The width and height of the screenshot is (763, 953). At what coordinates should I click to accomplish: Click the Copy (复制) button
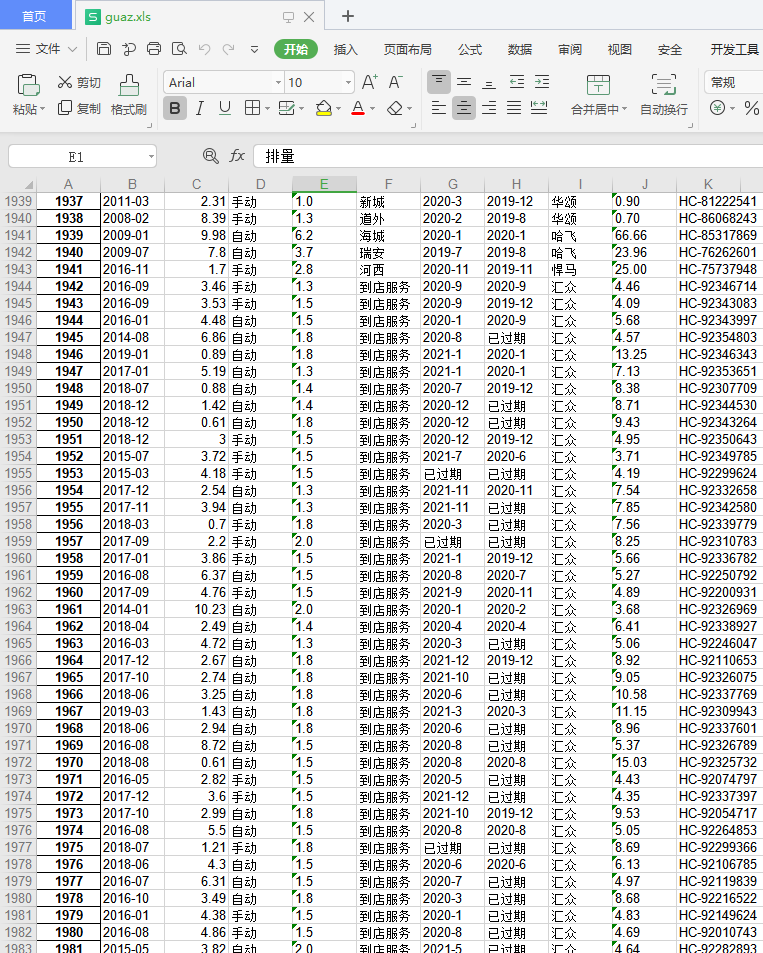pos(79,108)
